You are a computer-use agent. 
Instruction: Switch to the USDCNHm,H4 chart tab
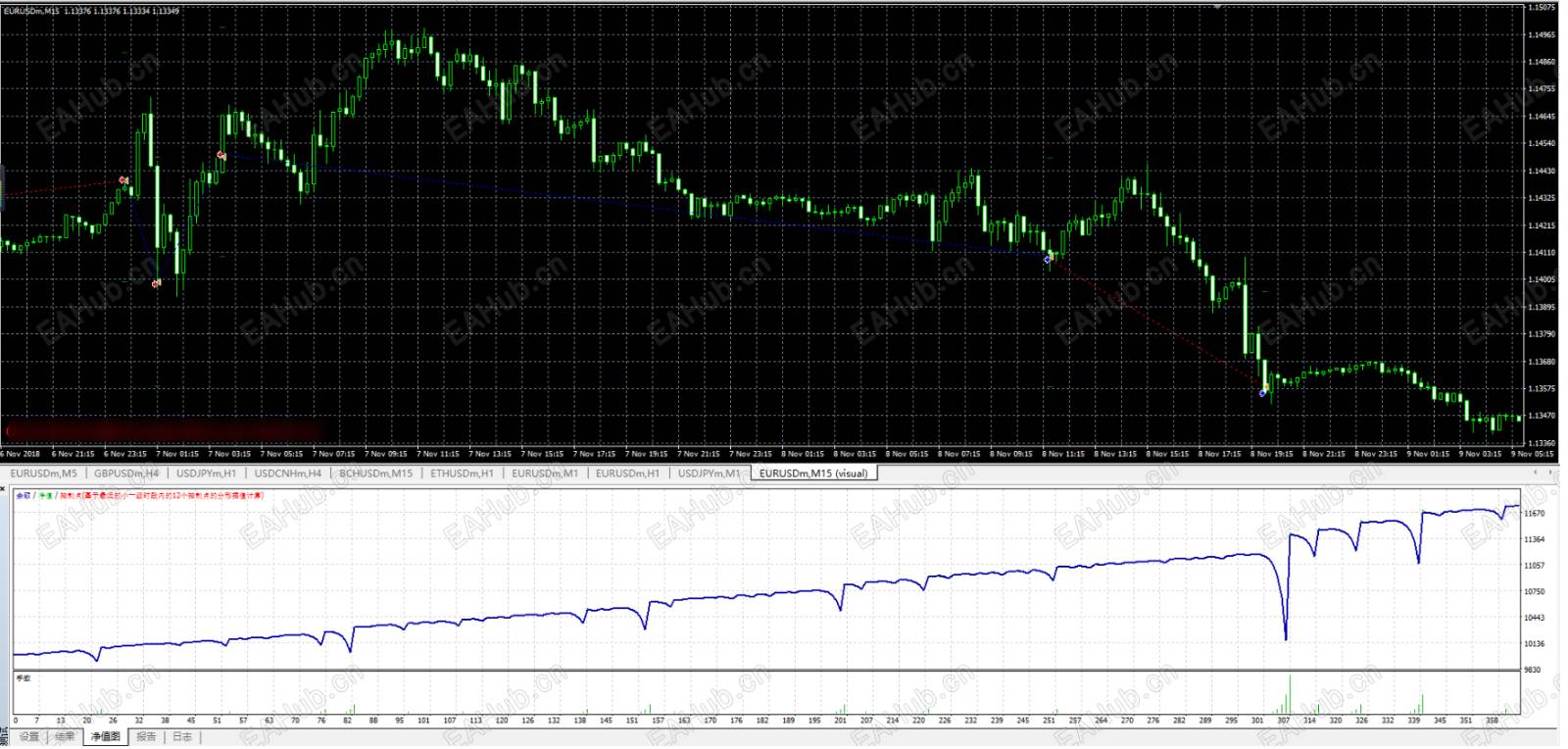click(x=287, y=474)
